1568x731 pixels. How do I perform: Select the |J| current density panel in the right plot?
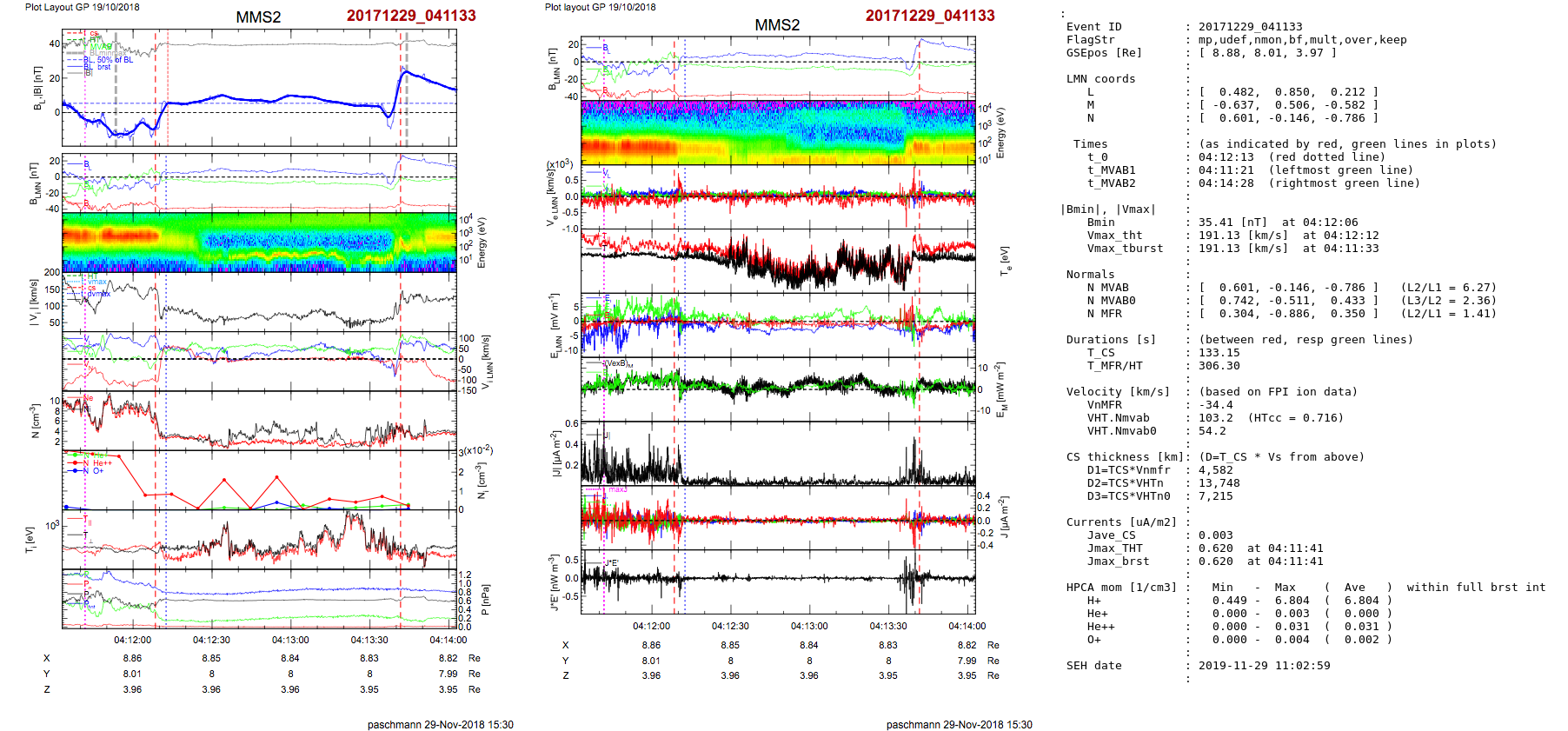click(x=778, y=453)
